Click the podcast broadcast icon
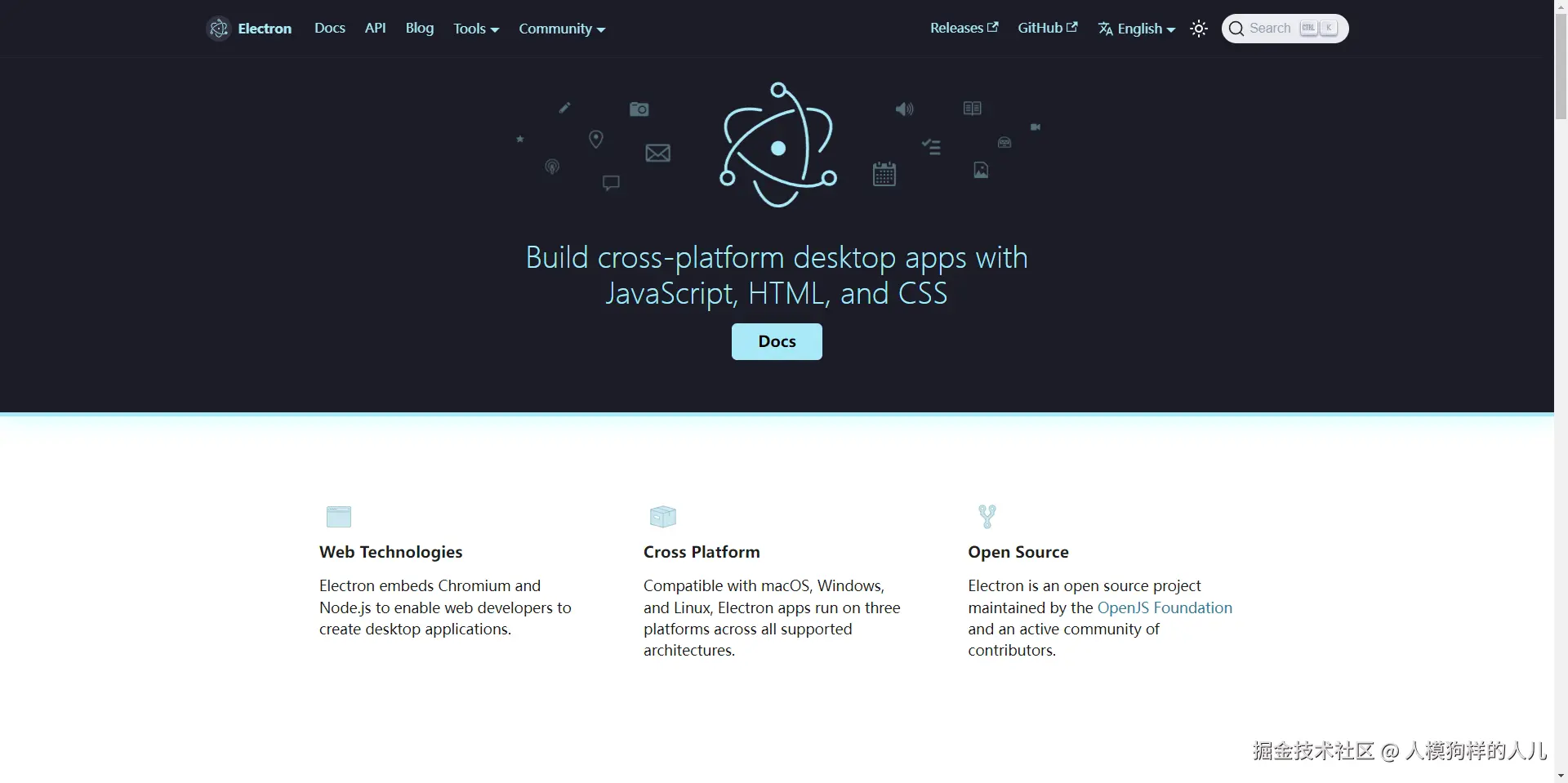 (552, 167)
